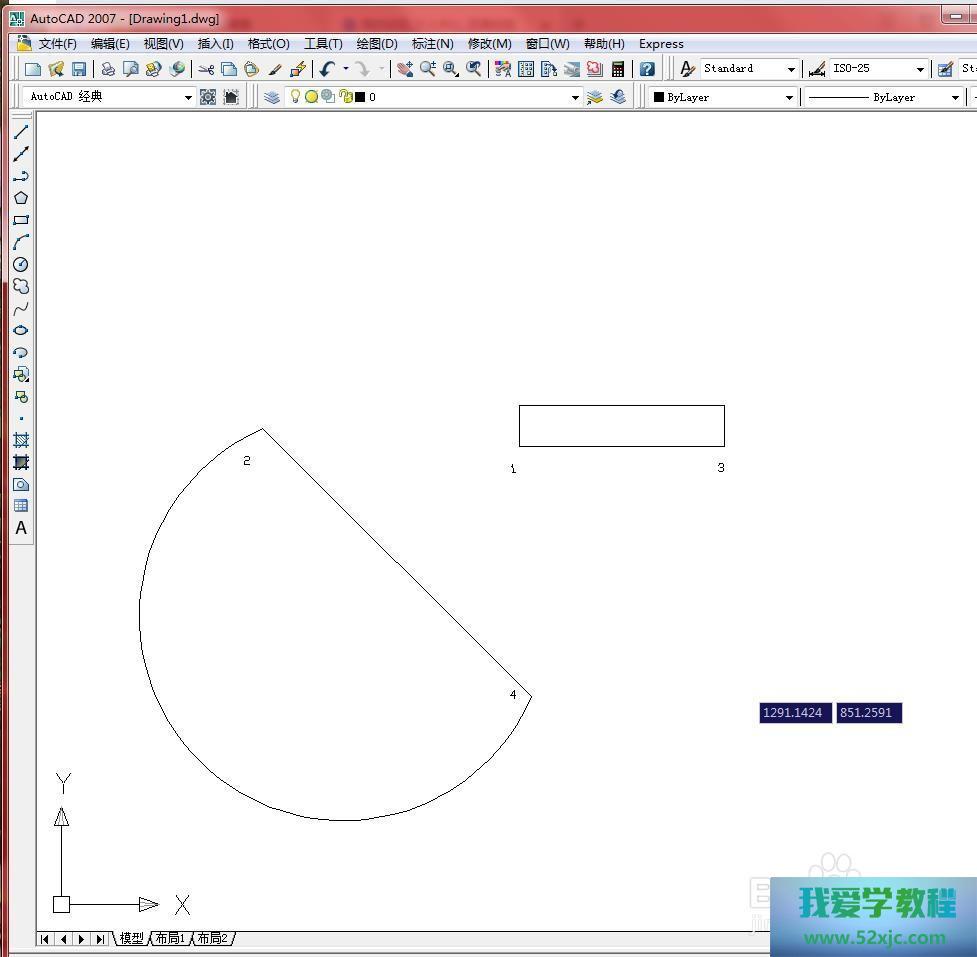Insert a Table using toolbar icon
Screen dimensions: 977x957
pyautogui.click(x=21, y=506)
